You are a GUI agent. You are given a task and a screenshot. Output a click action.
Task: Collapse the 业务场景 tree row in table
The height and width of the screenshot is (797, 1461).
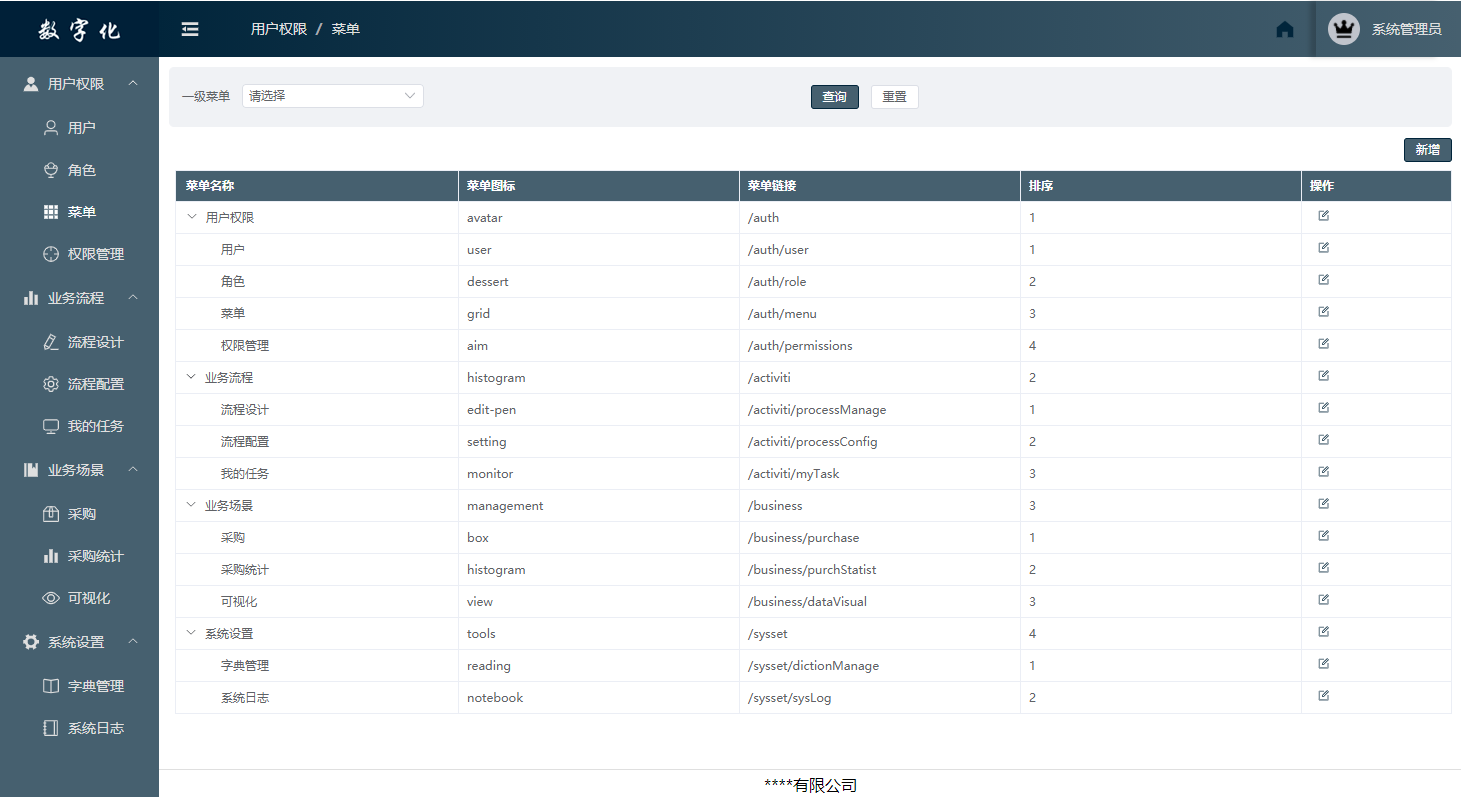pyautogui.click(x=192, y=505)
